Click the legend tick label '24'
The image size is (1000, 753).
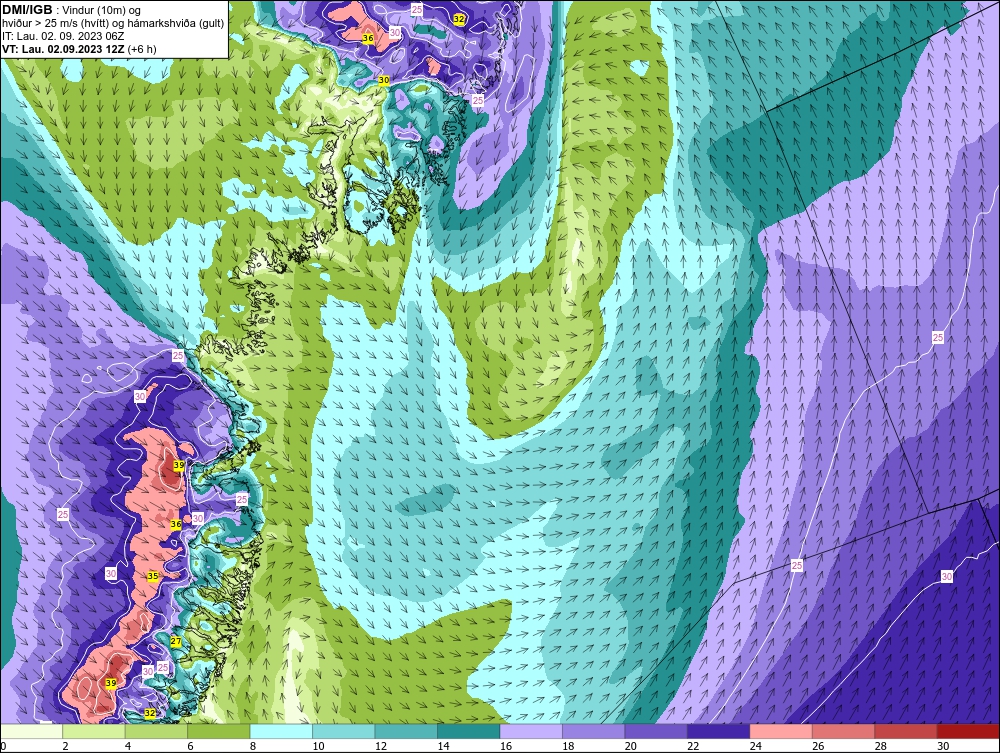[756, 746]
